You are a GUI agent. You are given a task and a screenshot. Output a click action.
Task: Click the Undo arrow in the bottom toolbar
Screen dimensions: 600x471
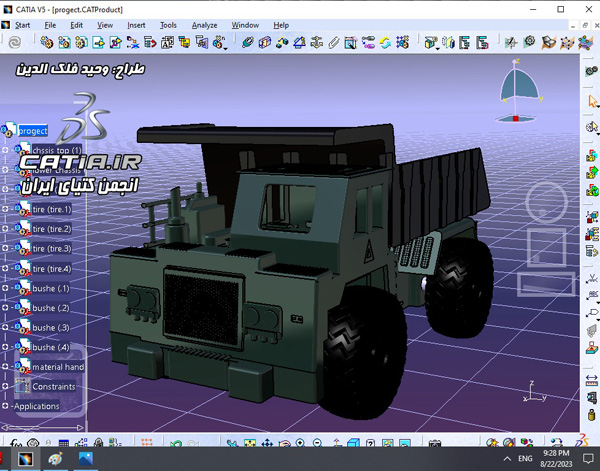[x=176, y=443]
